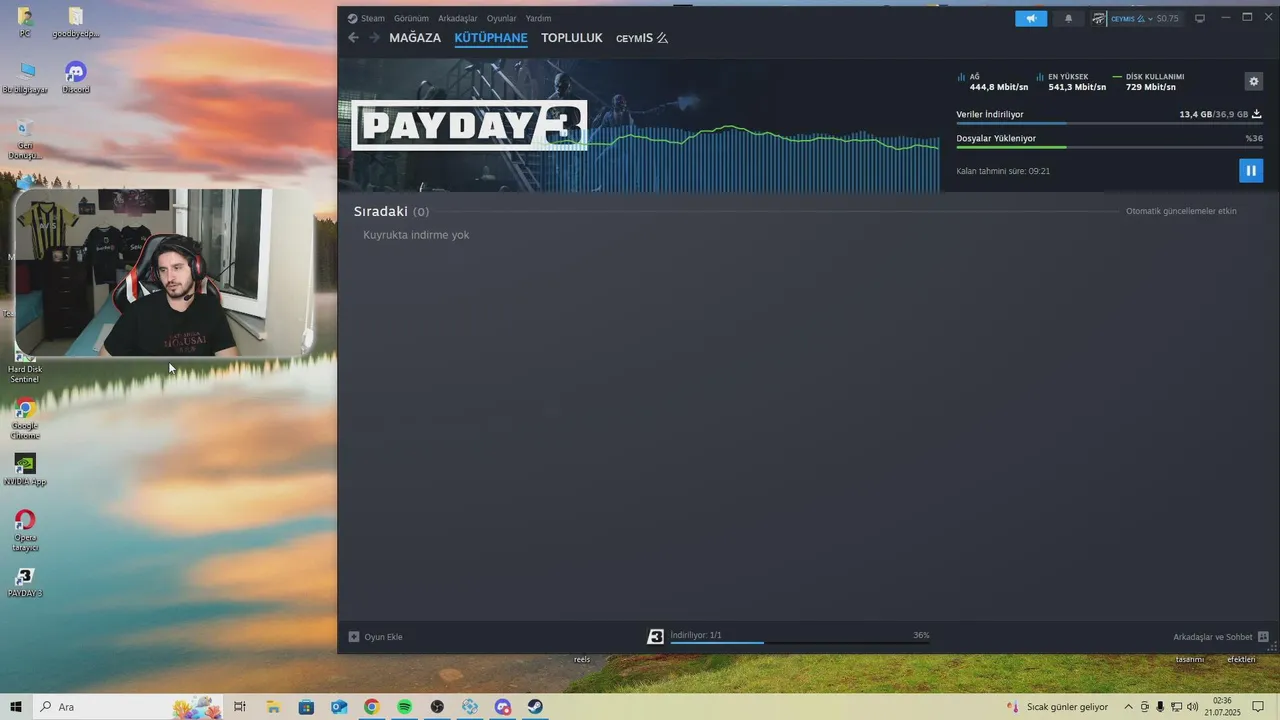Viewport: 1280px width, 720px height.
Task: Click the 13,4 GB/36,9 GB download size
Action: 1213,114
